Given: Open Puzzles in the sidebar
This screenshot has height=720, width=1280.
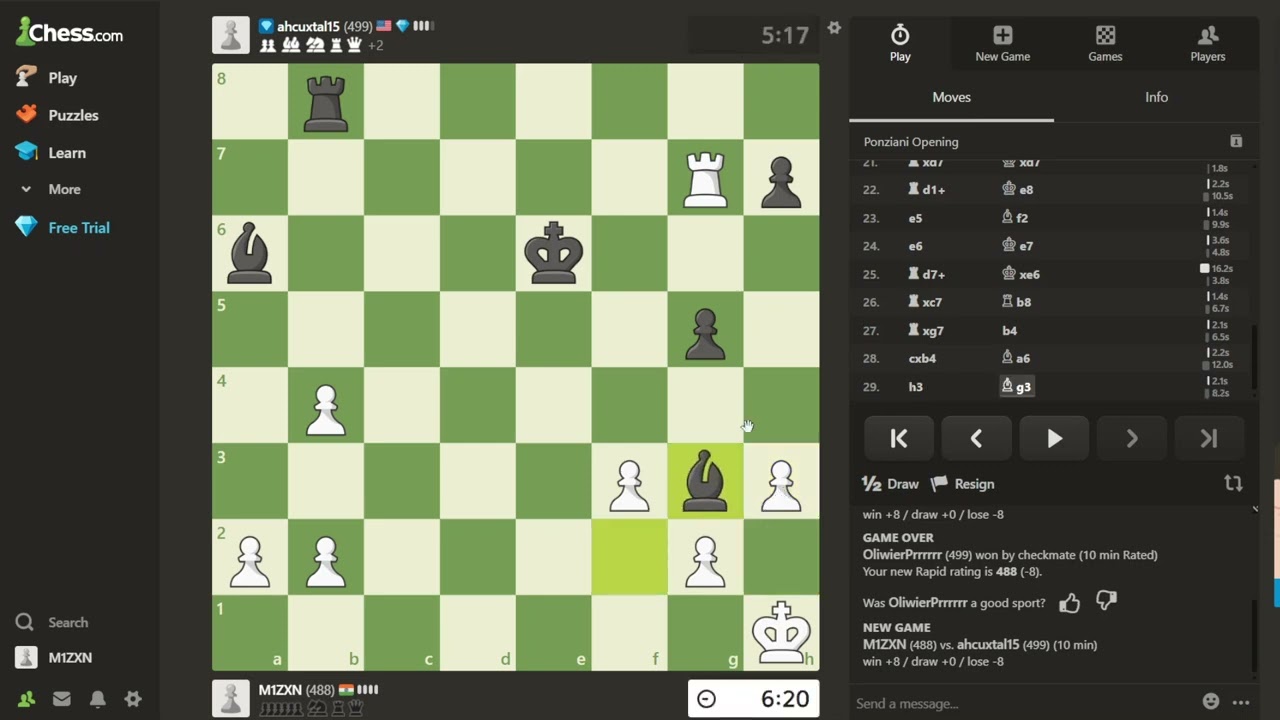Looking at the screenshot, I should point(57,115).
